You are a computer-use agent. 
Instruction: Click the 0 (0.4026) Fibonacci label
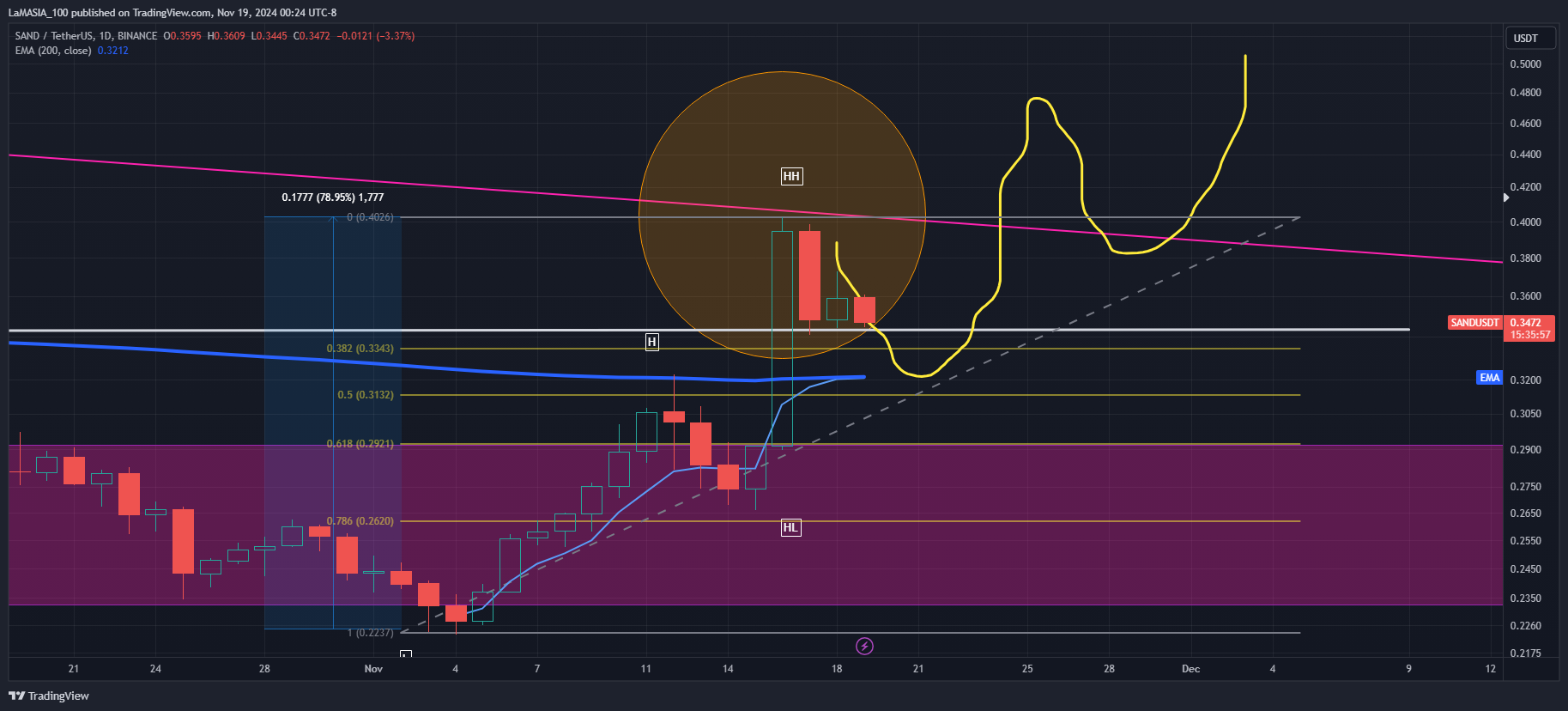[371, 217]
